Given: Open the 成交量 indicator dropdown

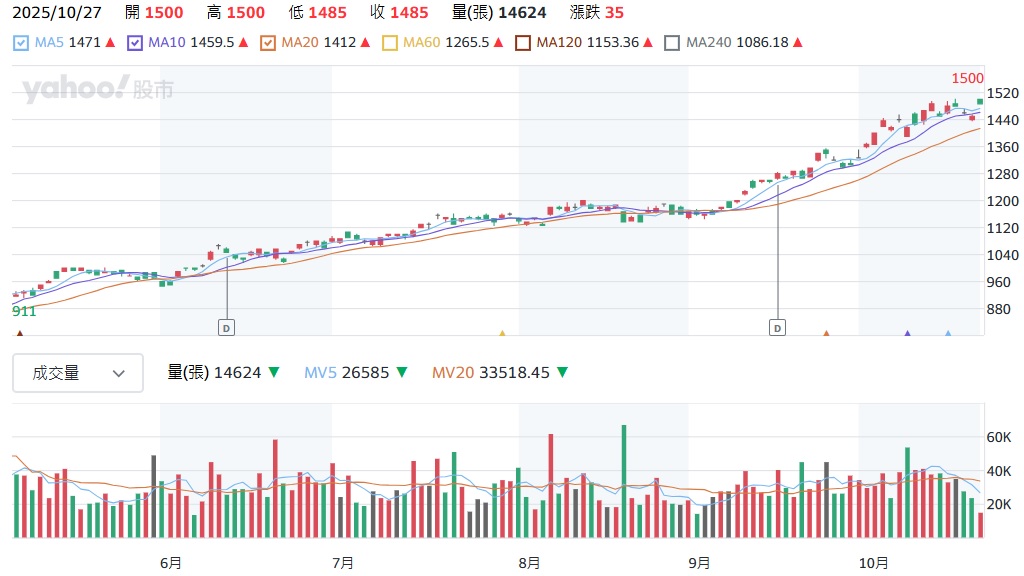Looking at the screenshot, I should coord(78,373).
